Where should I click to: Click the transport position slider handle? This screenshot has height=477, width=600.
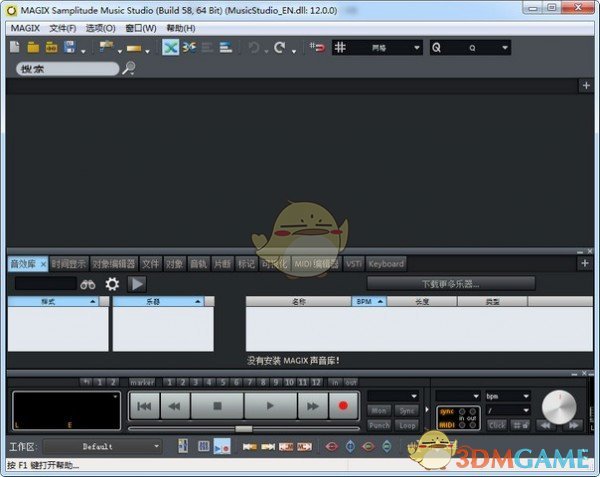pyautogui.click(x=244, y=429)
